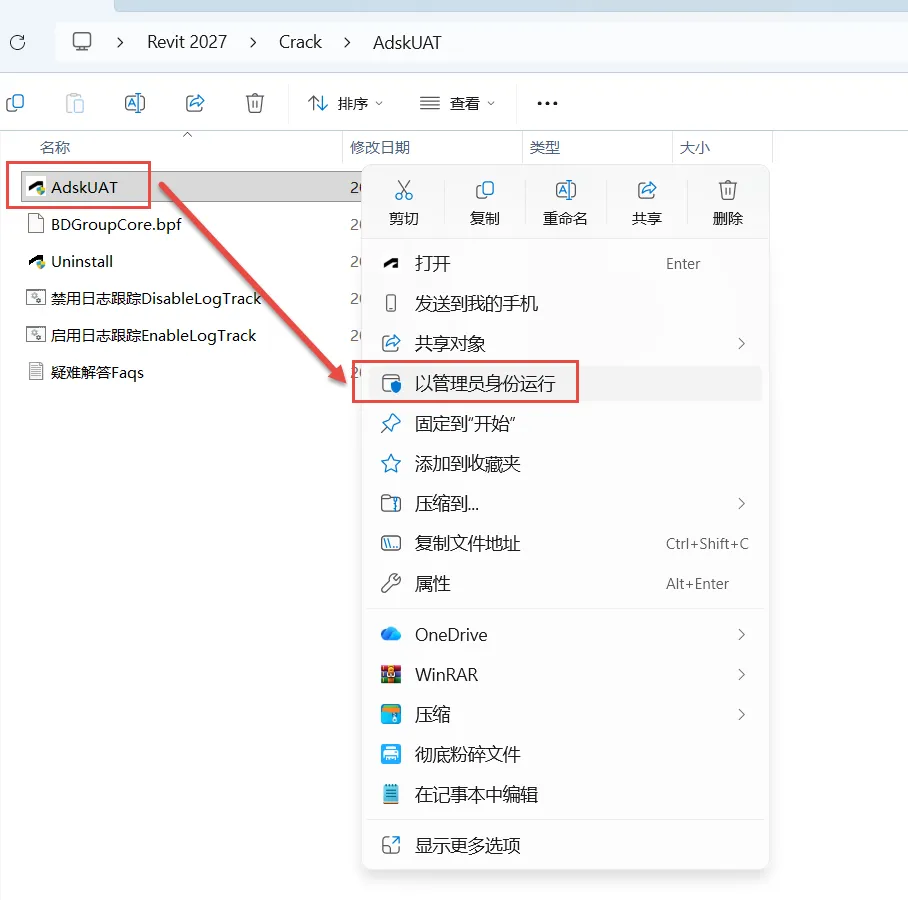The height and width of the screenshot is (900, 908).
Task: Open the 压缩 archiver submenu entry
Action: click(x=565, y=715)
